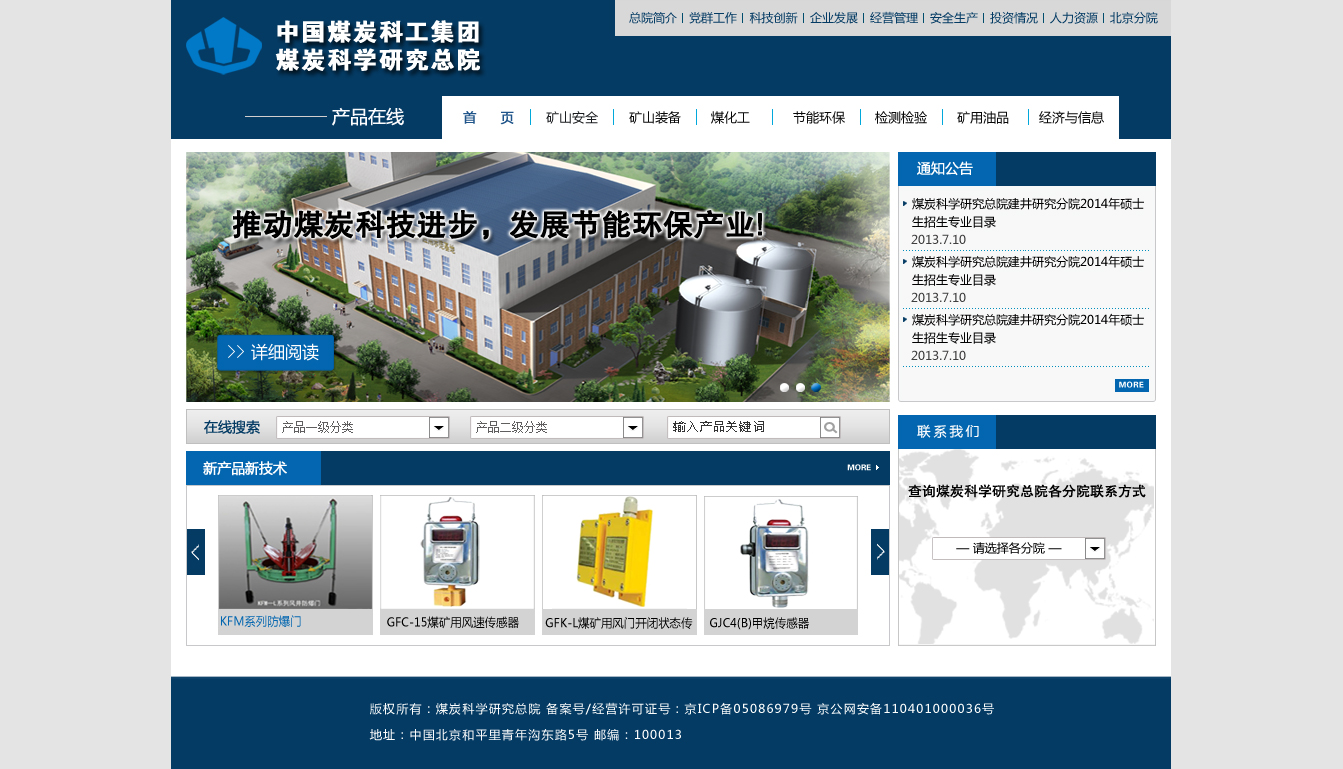Click 经营管理 top link
This screenshot has width=1343, height=769.
click(894, 18)
